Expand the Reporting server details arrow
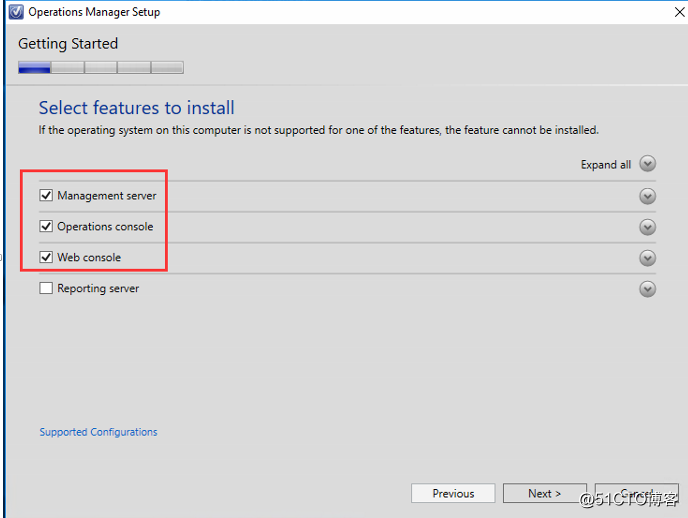The height and width of the screenshot is (518, 688). tap(647, 289)
